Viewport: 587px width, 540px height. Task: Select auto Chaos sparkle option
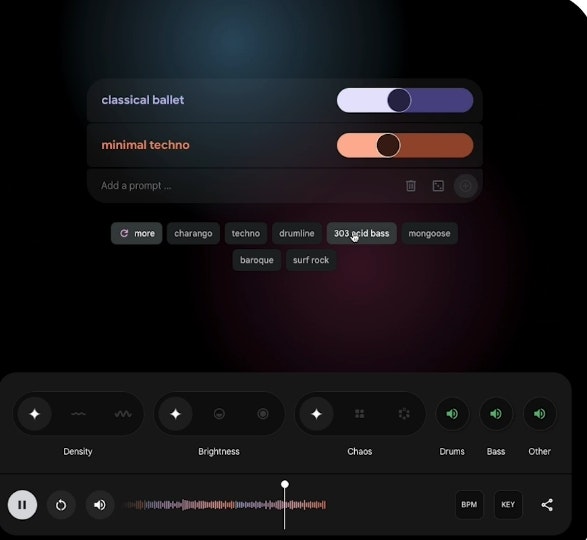[x=316, y=414]
